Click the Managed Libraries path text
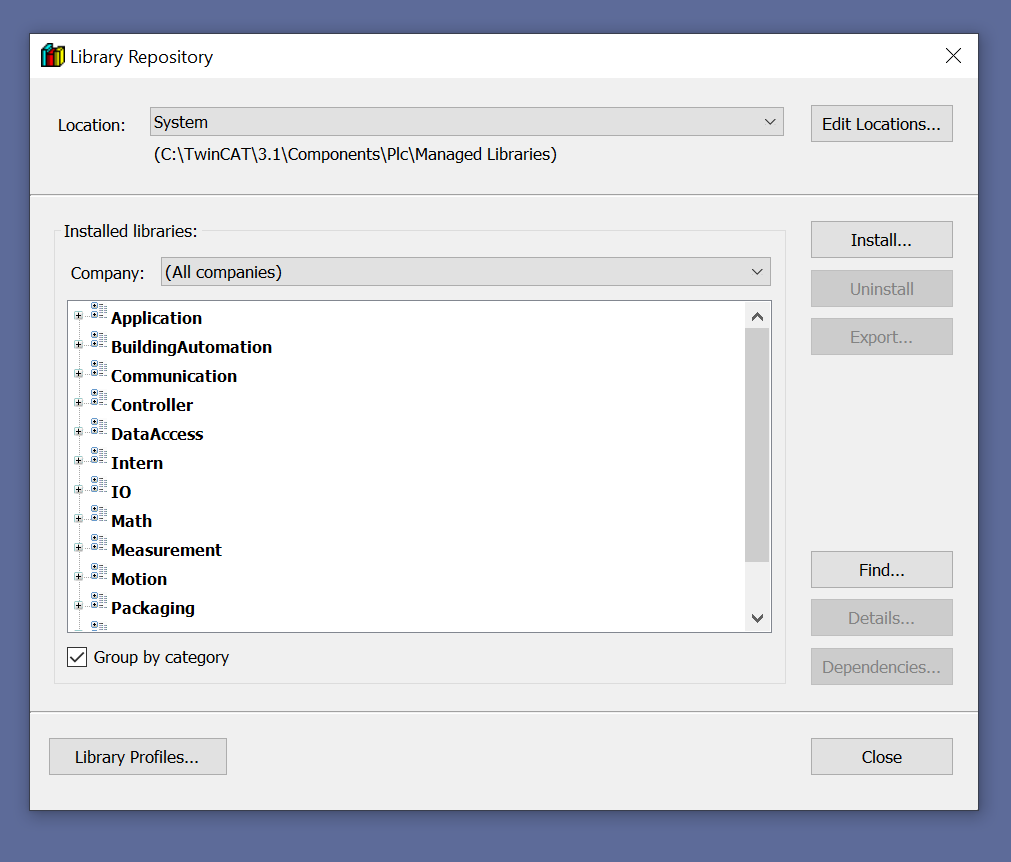 (355, 155)
